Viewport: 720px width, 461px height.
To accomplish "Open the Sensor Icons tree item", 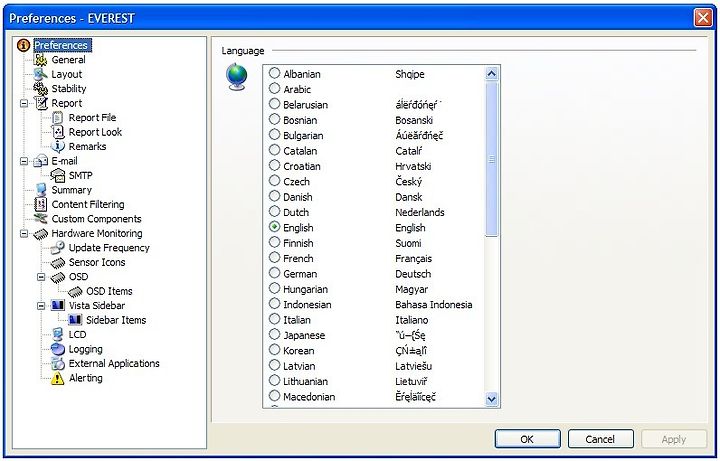I will point(97,262).
